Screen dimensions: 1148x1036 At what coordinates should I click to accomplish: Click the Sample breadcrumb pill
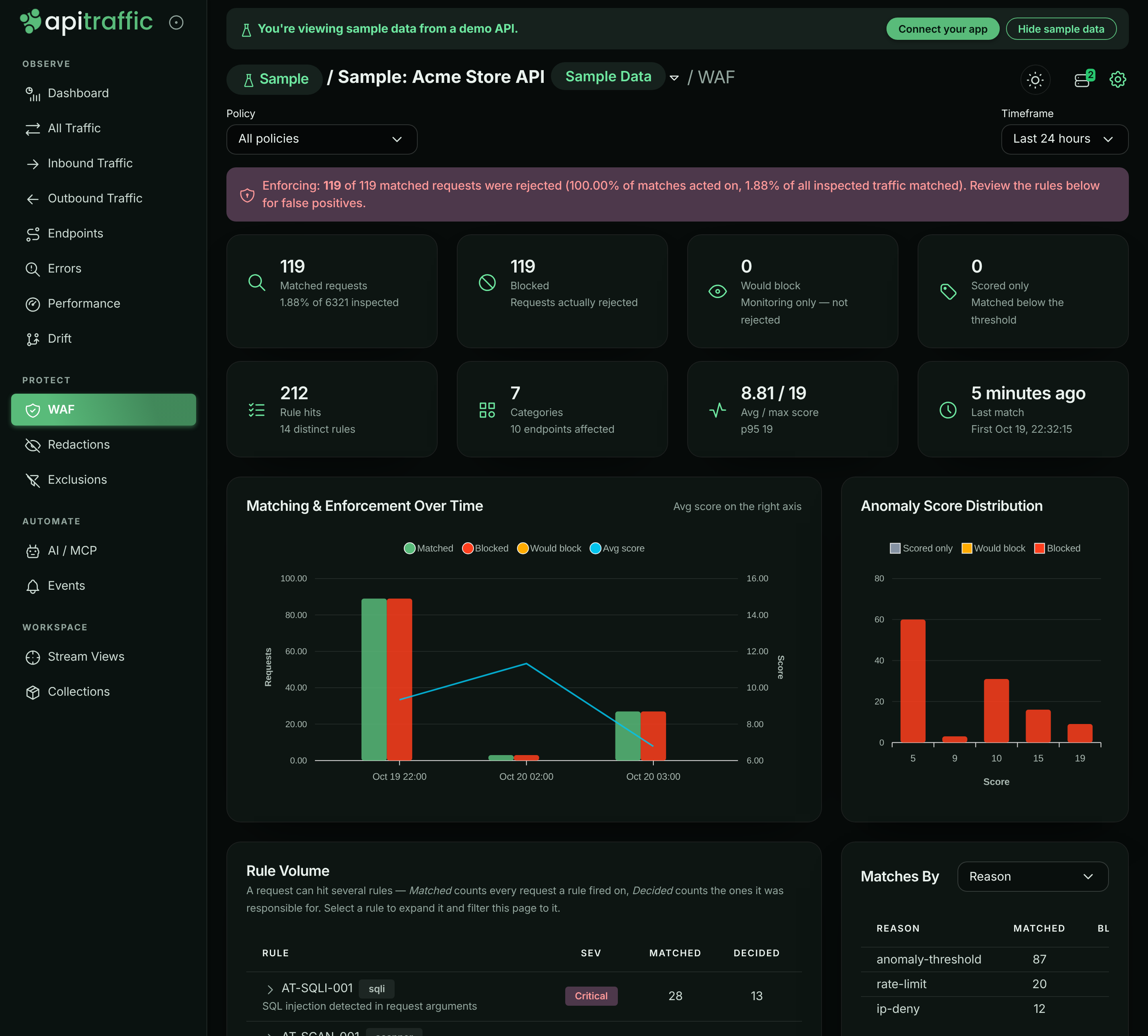(x=275, y=79)
